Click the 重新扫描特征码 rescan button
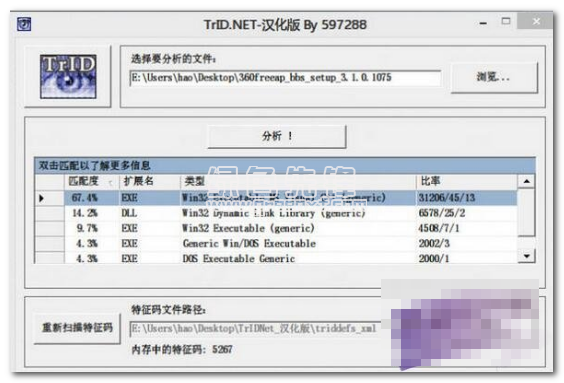Screen dimensions: 564x383 [77, 328]
